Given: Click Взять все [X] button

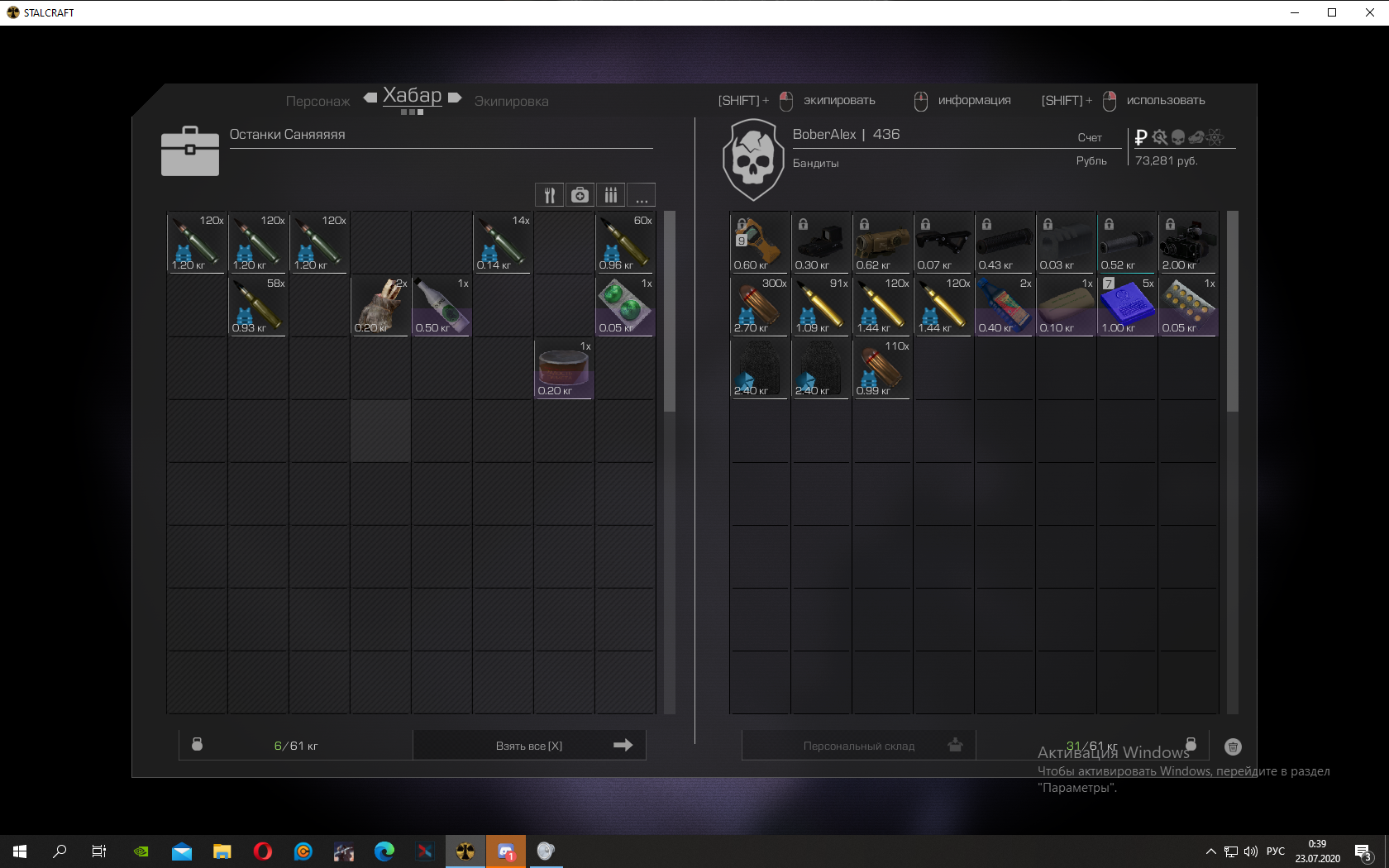Looking at the screenshot, I should tap(529, 745).
